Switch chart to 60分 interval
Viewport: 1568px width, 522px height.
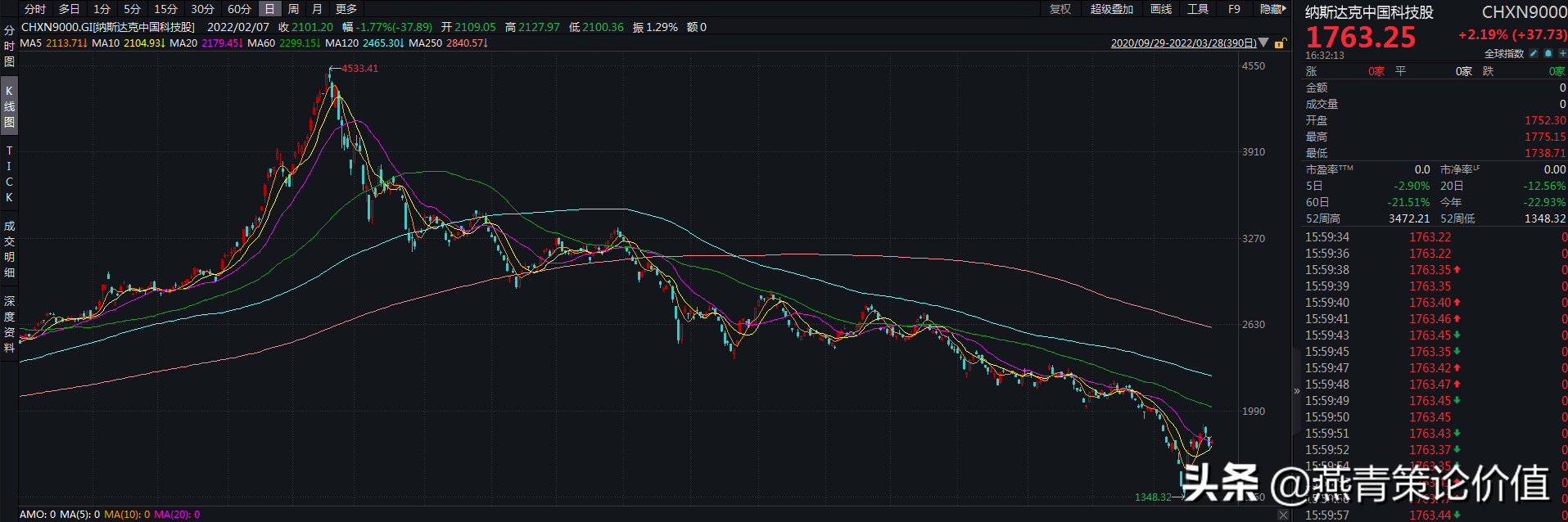pos(239,9)
